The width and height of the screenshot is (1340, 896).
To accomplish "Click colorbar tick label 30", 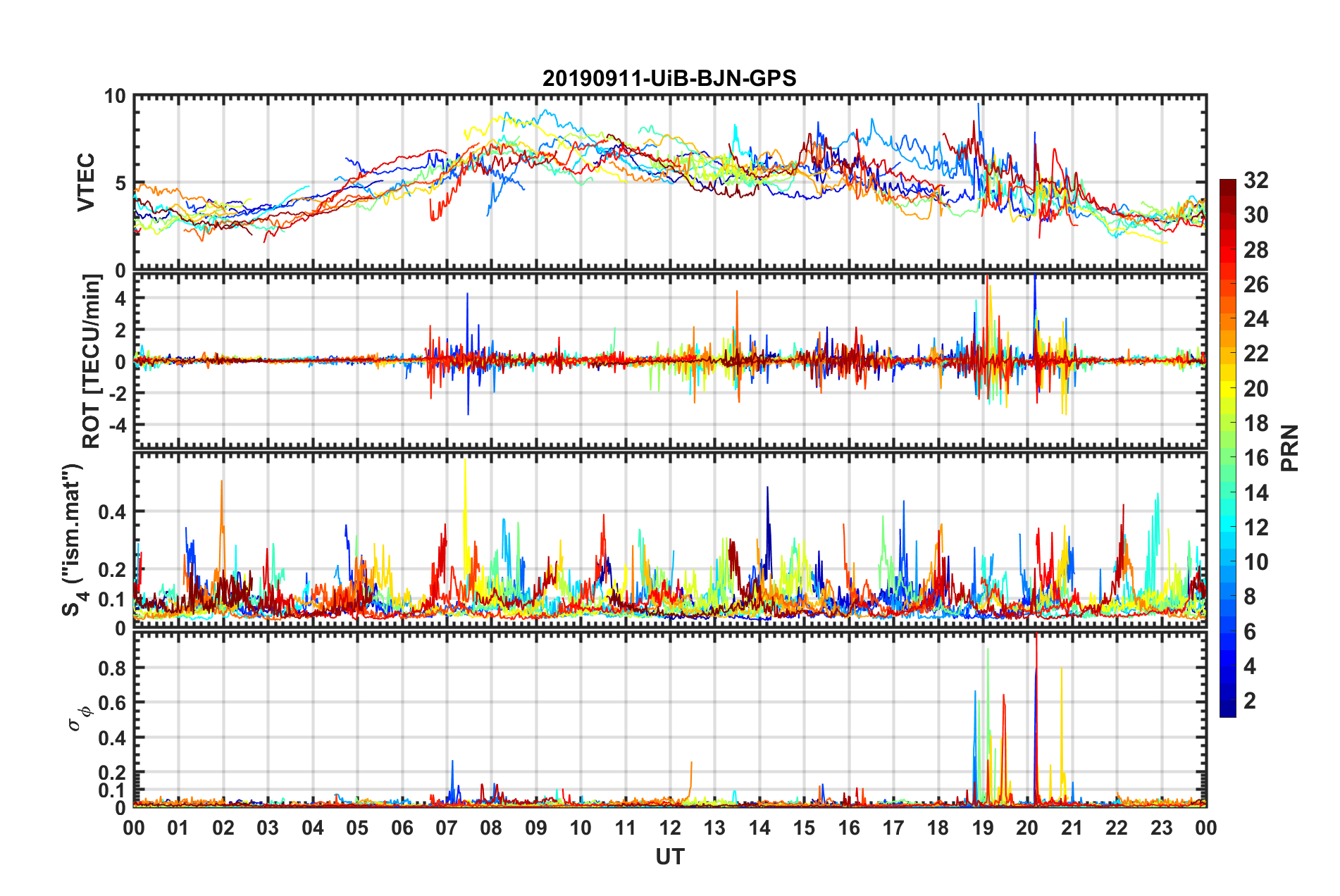I will point(1256,215).
